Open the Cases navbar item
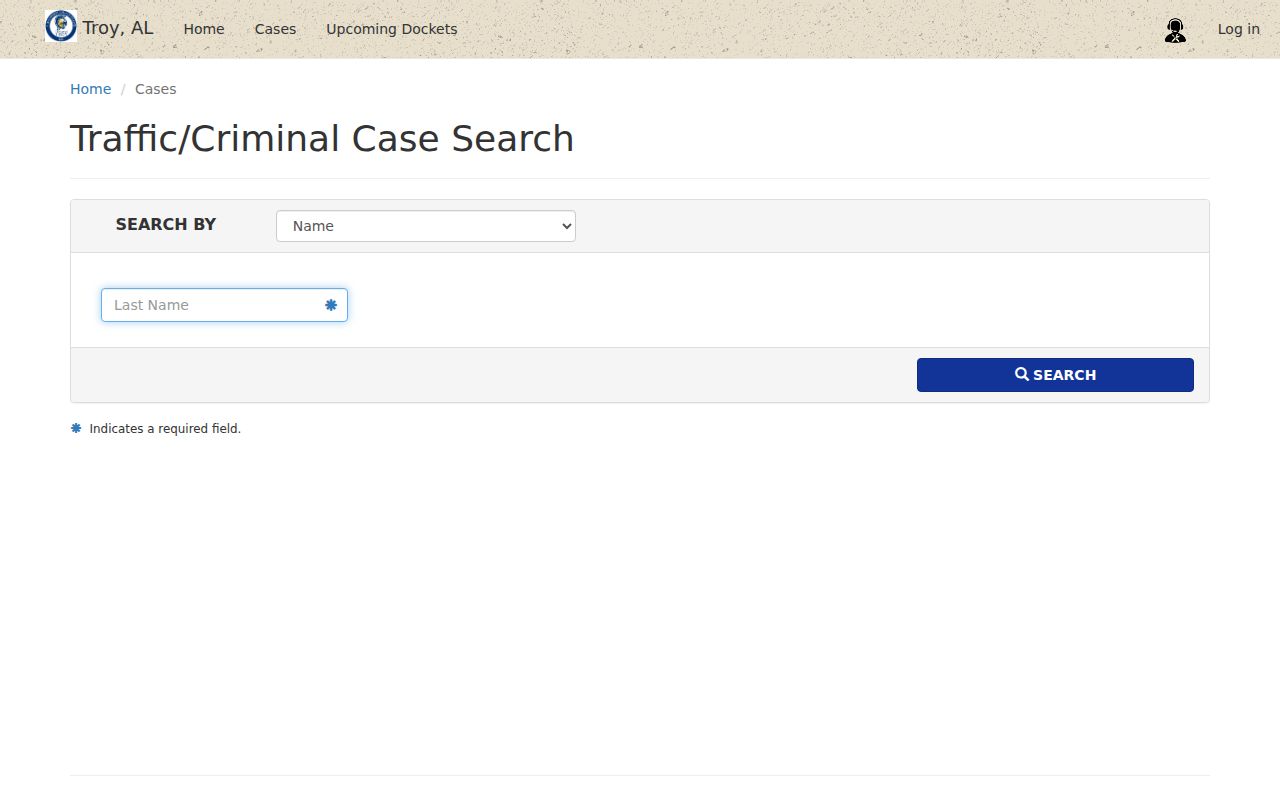Viewport: 1280px width, 800px height. pos(275,29)
